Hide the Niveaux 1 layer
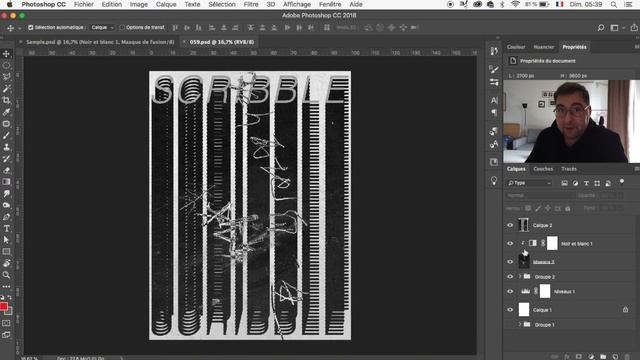 (510, 291)
